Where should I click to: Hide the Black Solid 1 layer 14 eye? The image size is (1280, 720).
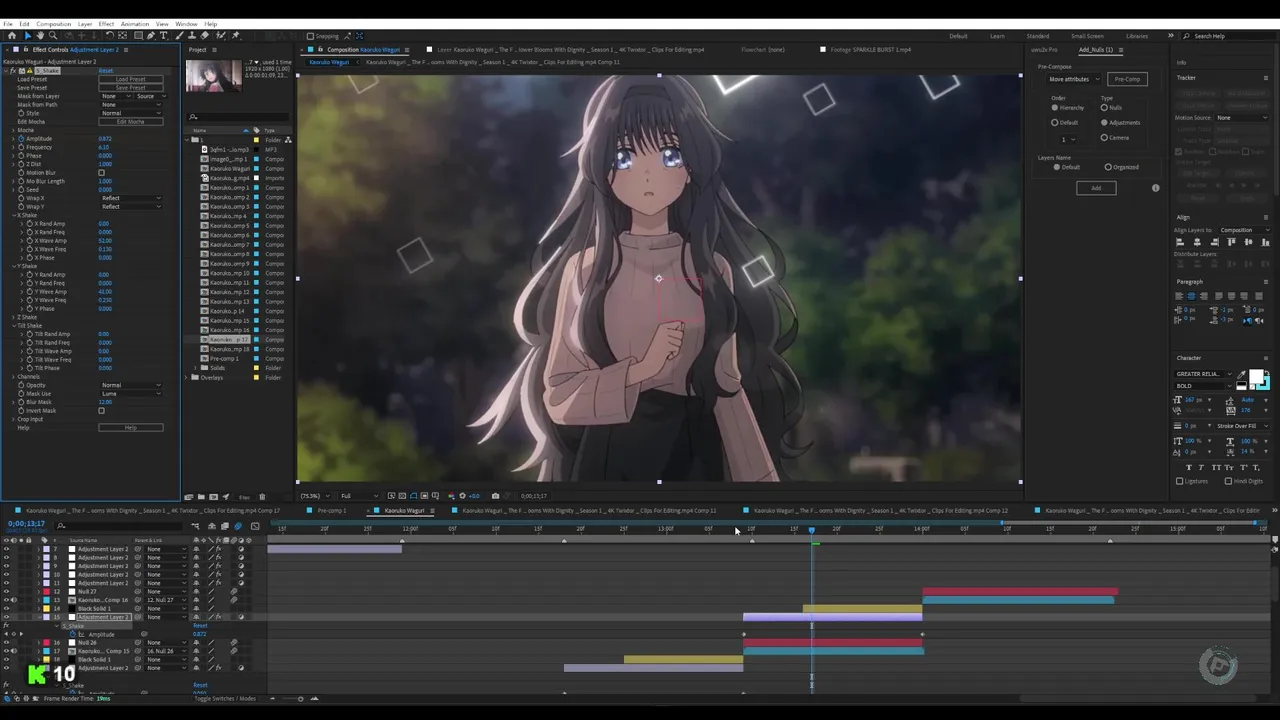pos(6,609)
